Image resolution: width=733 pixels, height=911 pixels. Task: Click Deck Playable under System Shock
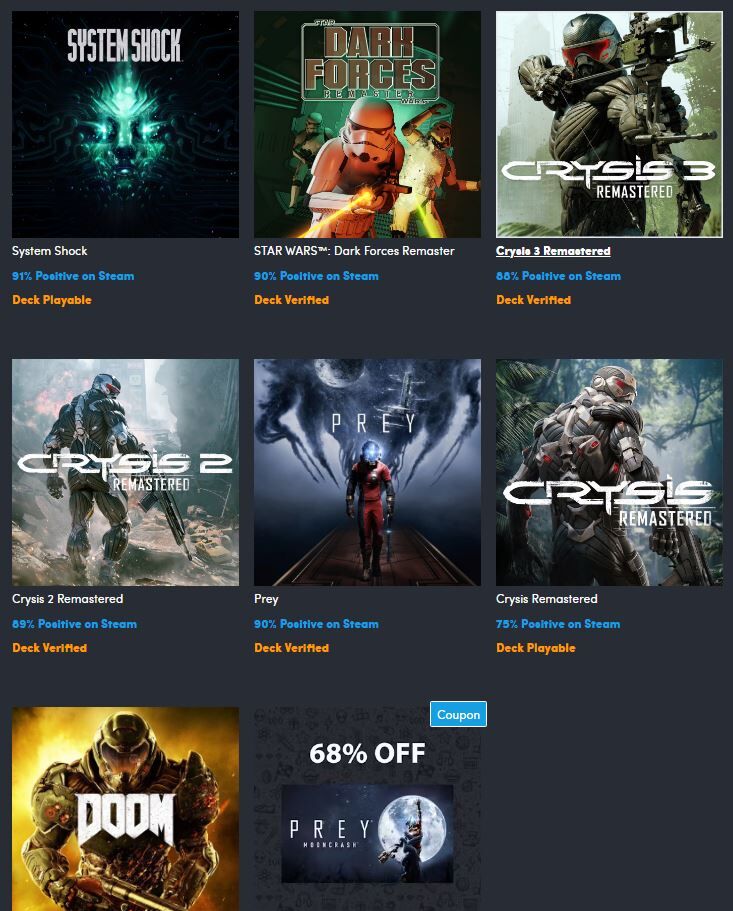52,300
